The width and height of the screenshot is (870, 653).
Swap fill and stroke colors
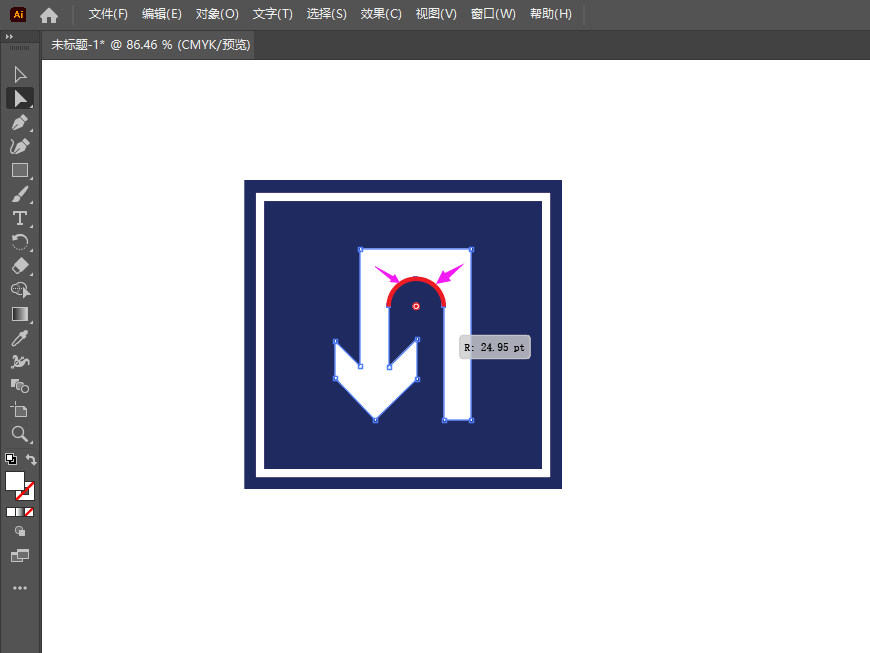click(x=31, y=459)
